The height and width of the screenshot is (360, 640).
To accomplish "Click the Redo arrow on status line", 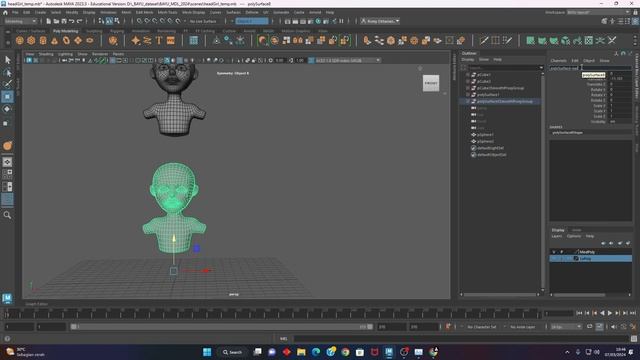I will [x=80, y=21].
